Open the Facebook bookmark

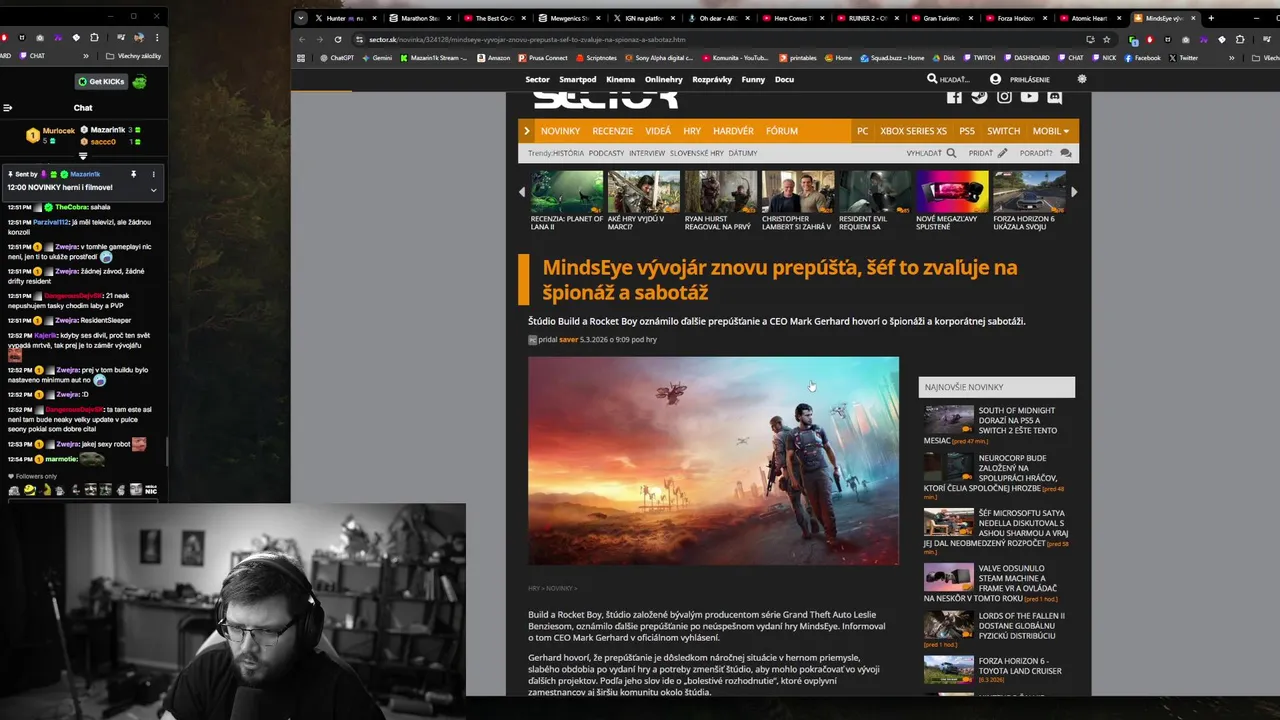[x=1142, y=58]
